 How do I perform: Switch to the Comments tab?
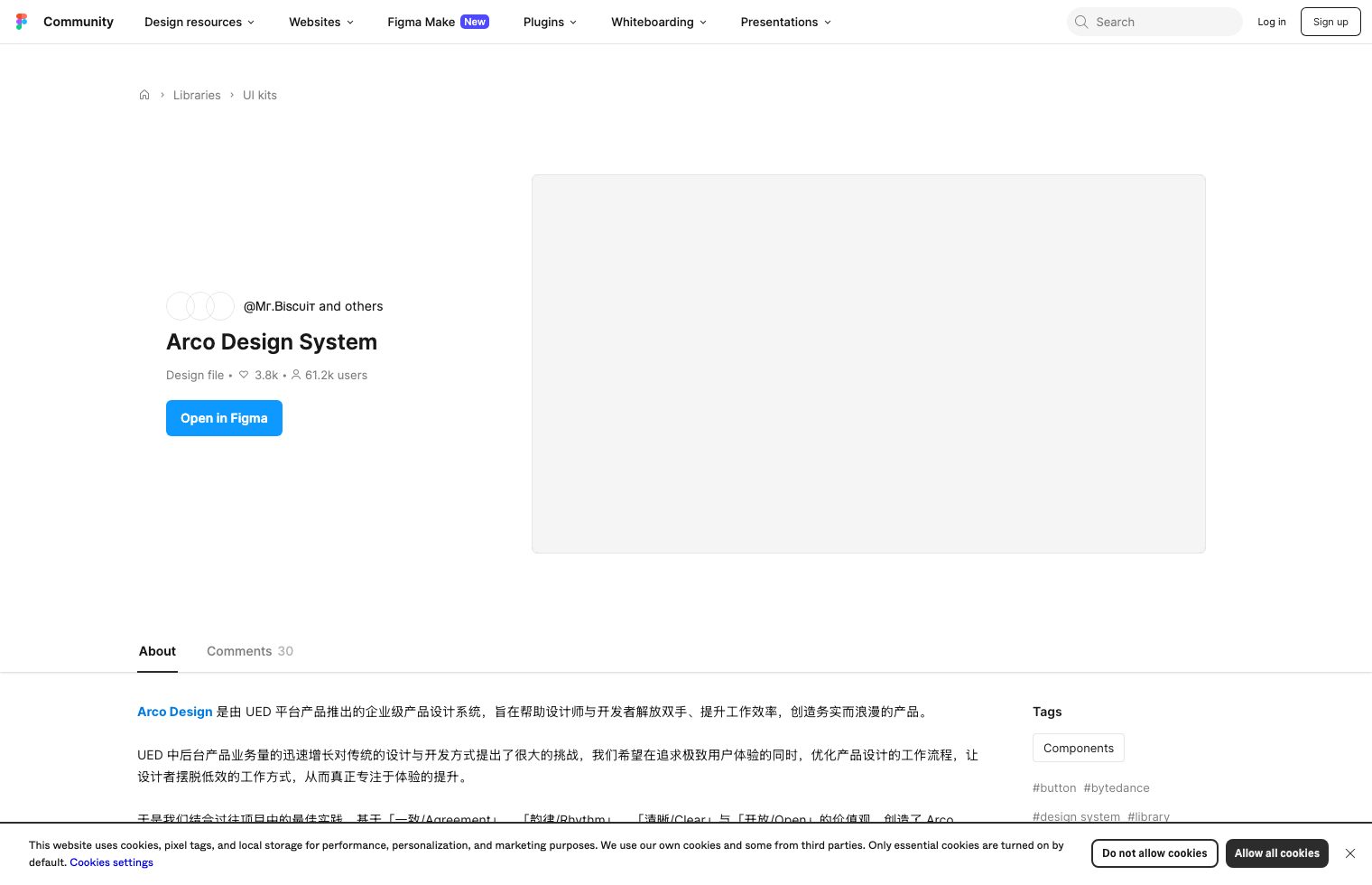pyautogui.click(x=239, y=651)
